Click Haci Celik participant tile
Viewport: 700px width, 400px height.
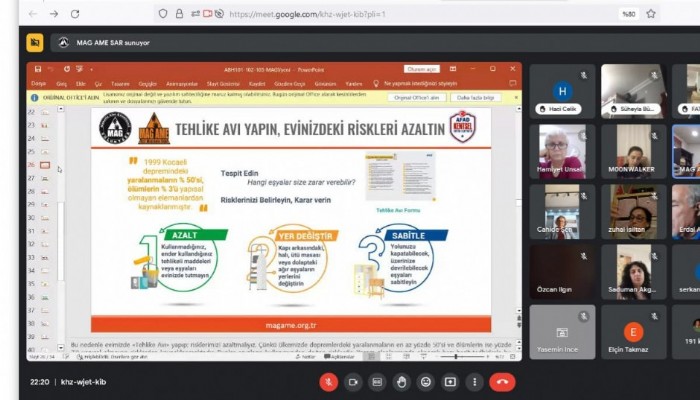pyautogui.click(x=562, y=91)
